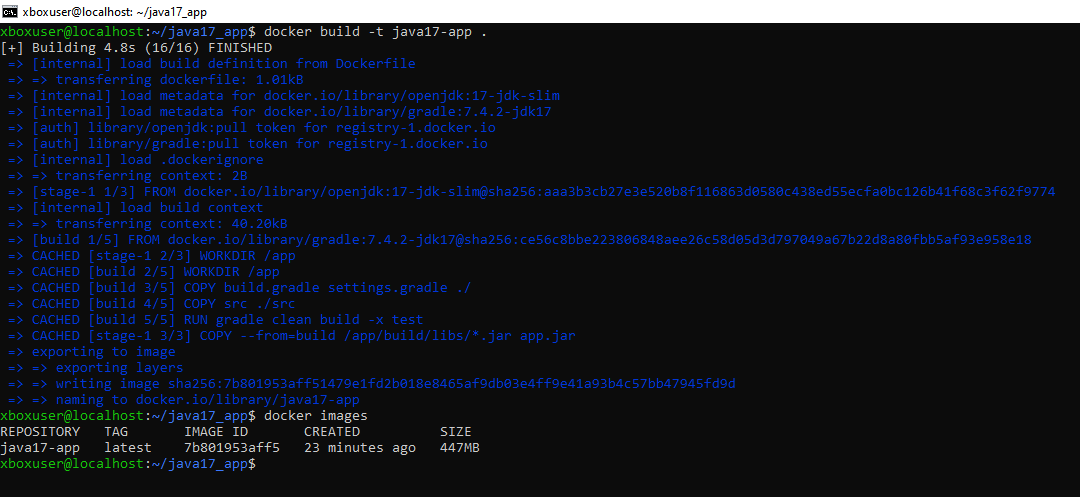Click the 'latest' tag value
Image resolution: width=1080 pixels, height=497 pixels.
coord(128,448)
